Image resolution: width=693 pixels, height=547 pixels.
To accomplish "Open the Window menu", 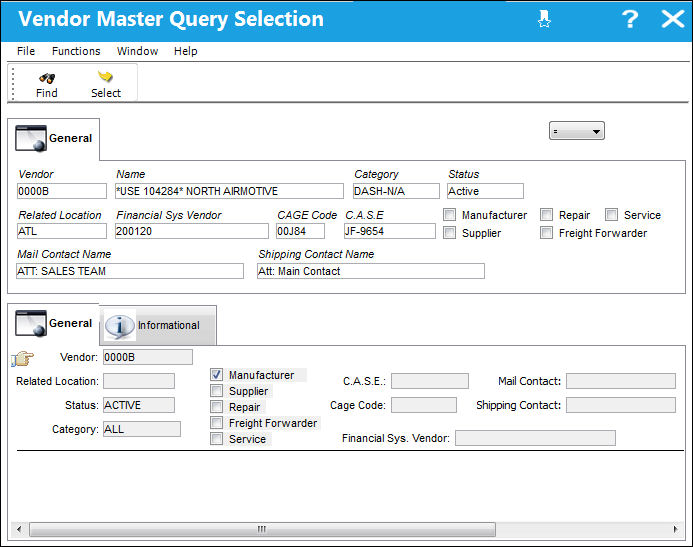I will (137, 51).
